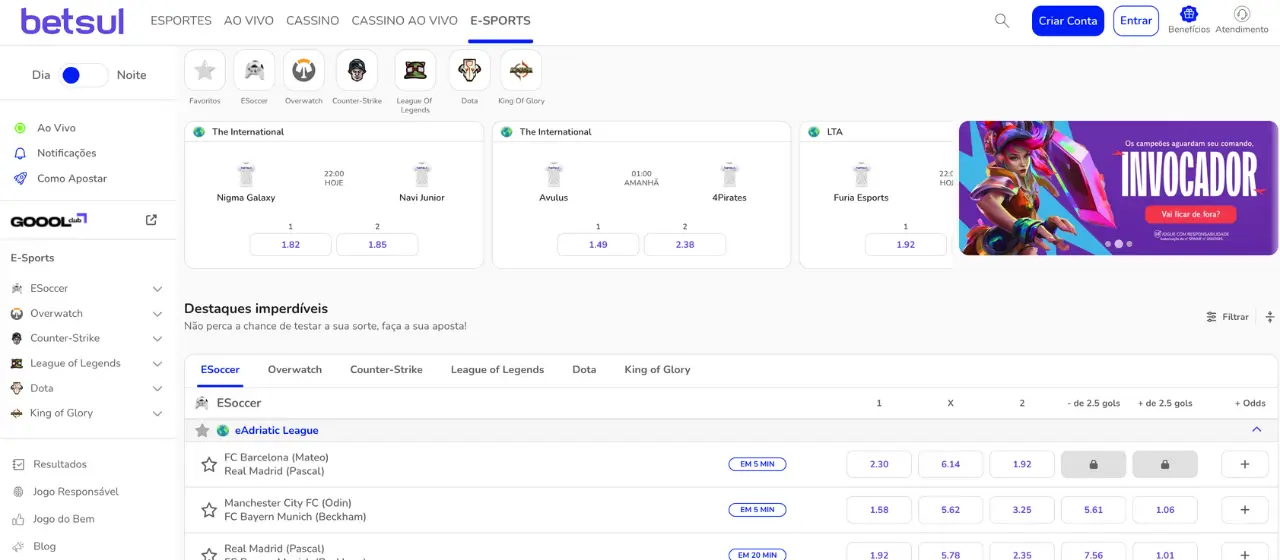The width and height of the screenshot is (1280, 560).
Task: Click the Blog sidebar icon
Action: [x=18, y=547]
